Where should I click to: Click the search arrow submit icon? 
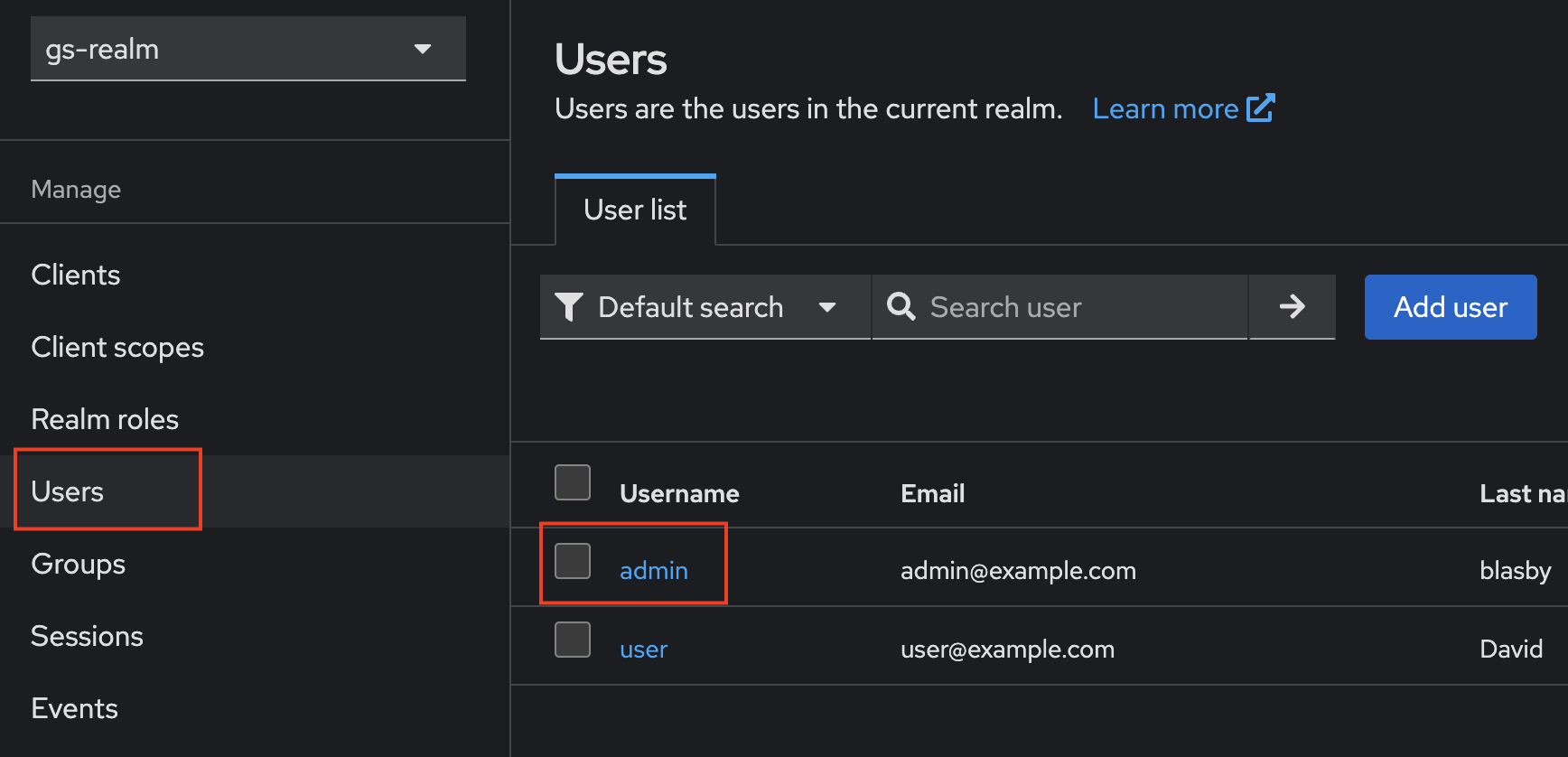coord(1292,307)
